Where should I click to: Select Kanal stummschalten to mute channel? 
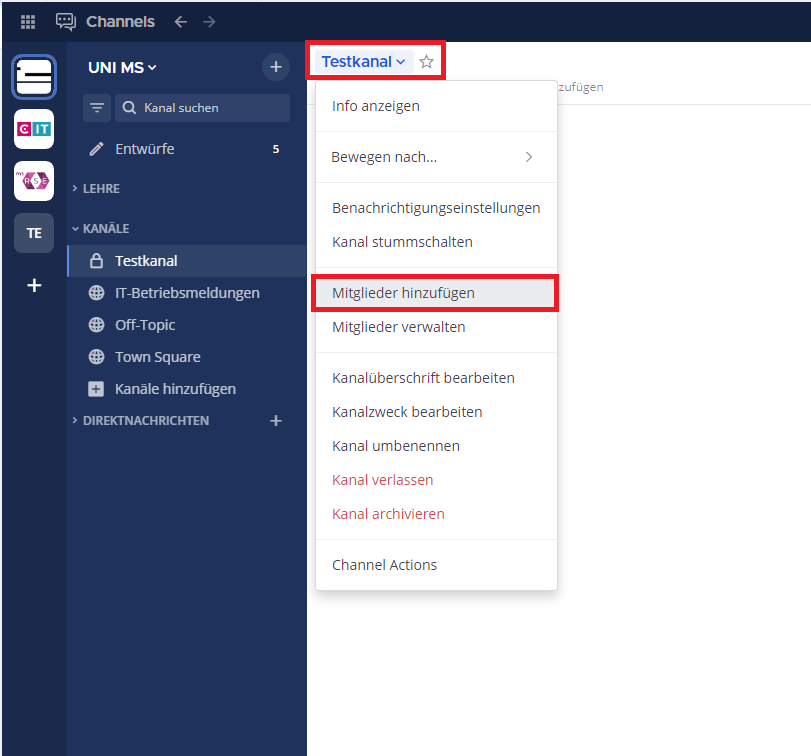402,242
